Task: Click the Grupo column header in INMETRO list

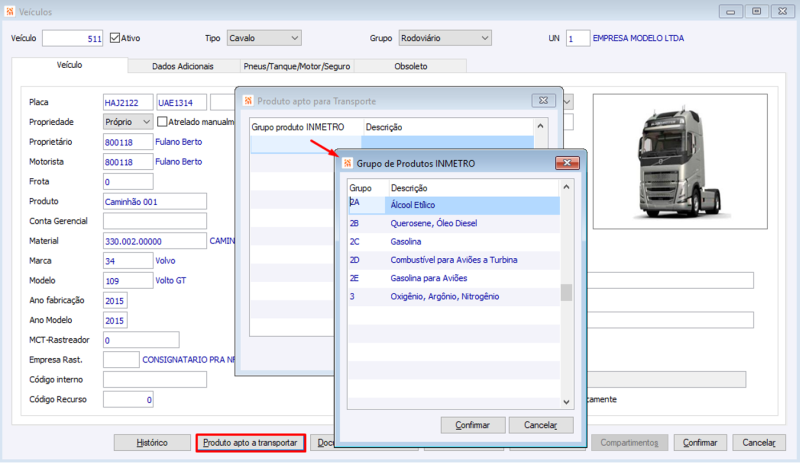Action: [x=368, y=188]
